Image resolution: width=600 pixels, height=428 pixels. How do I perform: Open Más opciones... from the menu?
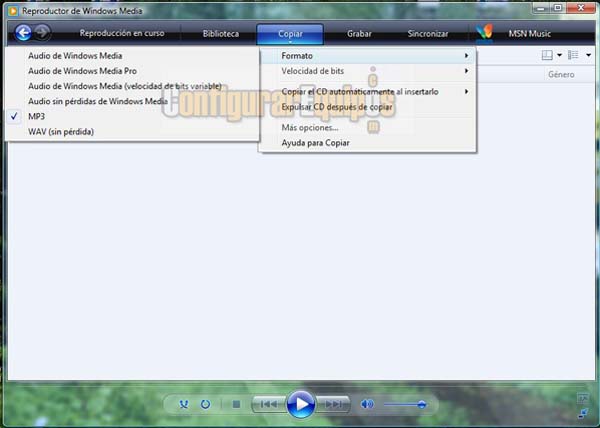click(367, 127)
